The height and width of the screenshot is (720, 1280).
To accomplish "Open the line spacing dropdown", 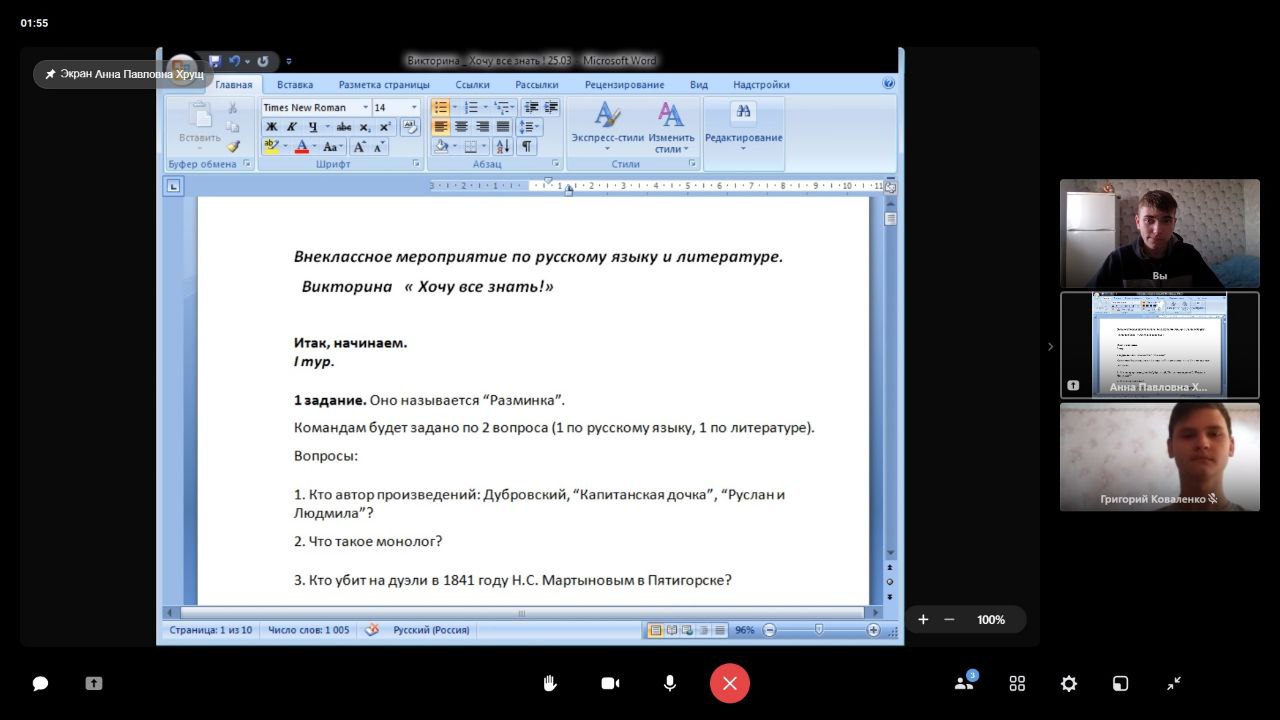I will (x=527, y=127).
